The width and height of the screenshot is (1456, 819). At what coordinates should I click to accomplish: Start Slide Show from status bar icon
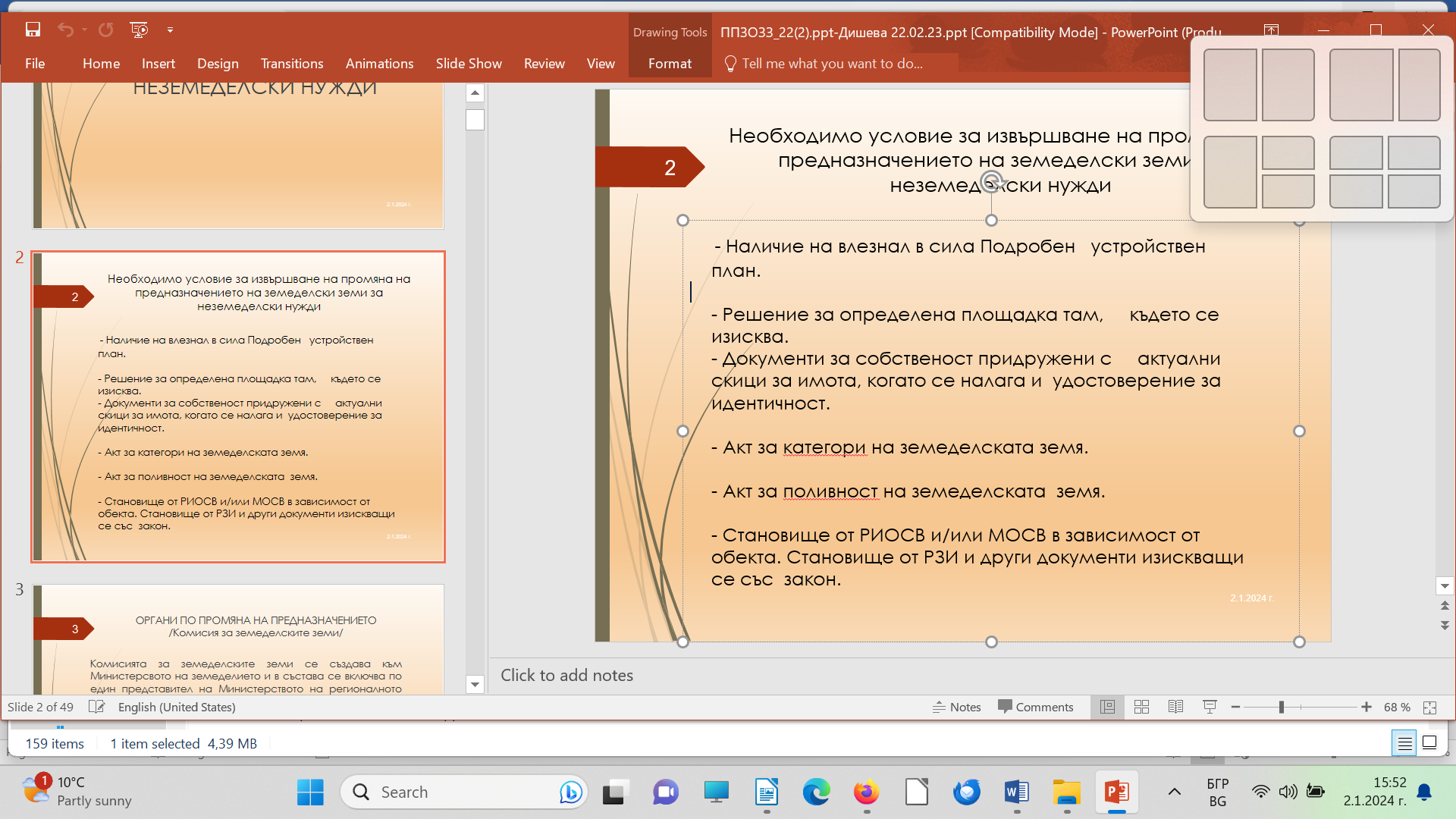[x=1210, y=707]
